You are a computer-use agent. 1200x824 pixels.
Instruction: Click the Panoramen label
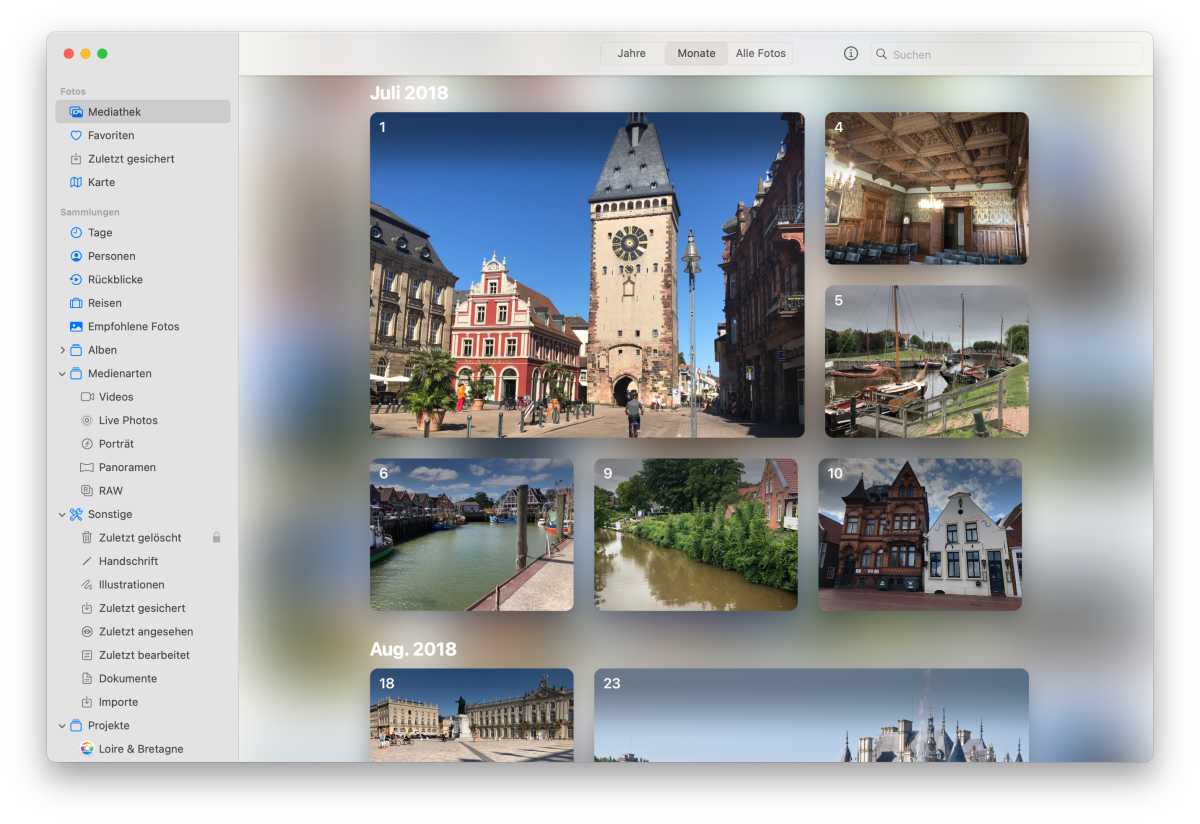pos(127,468)
